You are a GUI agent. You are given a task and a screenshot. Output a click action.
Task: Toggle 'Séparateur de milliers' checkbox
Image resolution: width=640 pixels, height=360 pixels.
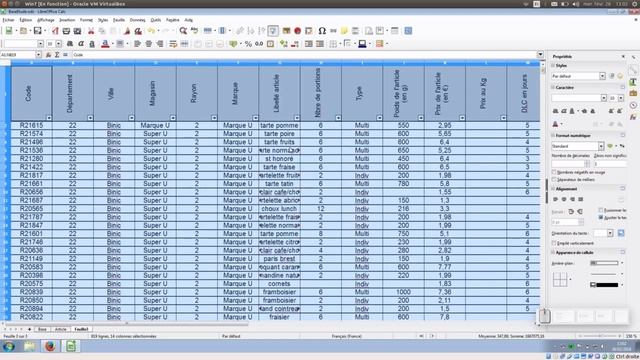click(x=554, y=180)
